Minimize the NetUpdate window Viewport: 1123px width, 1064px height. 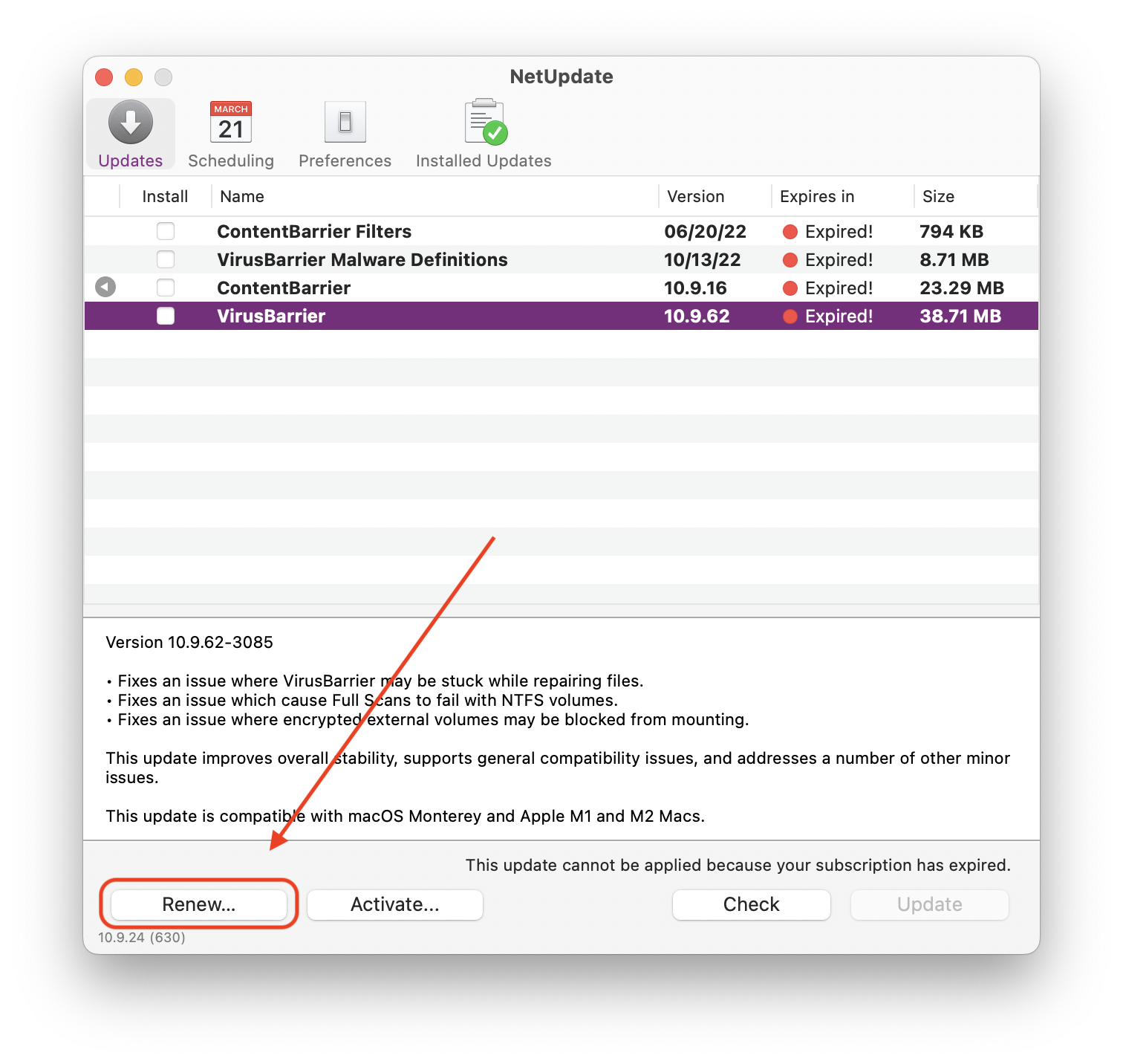(134, 77)
